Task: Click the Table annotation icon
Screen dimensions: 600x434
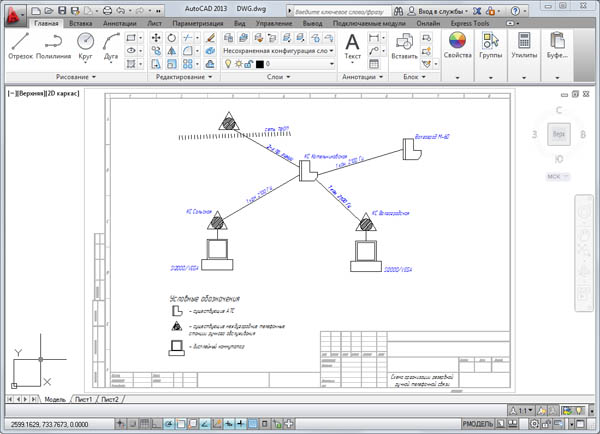Action: 374,64
